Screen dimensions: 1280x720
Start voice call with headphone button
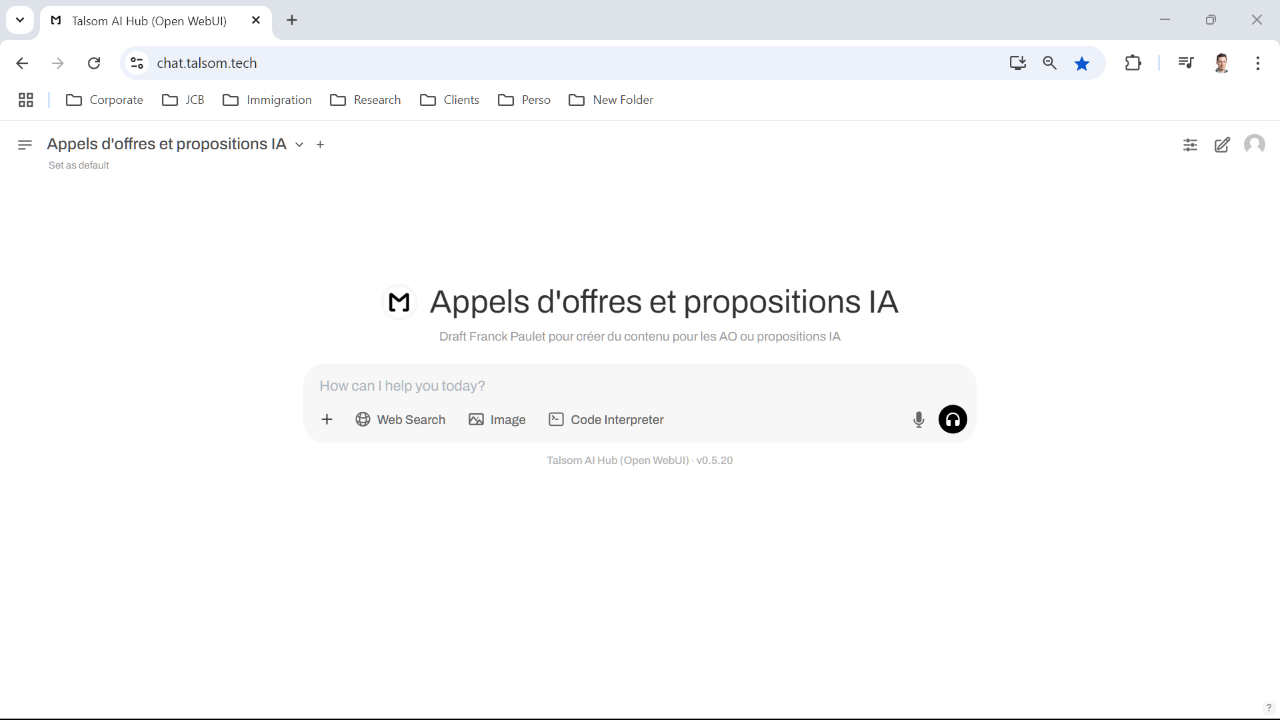tap(953, 420)
